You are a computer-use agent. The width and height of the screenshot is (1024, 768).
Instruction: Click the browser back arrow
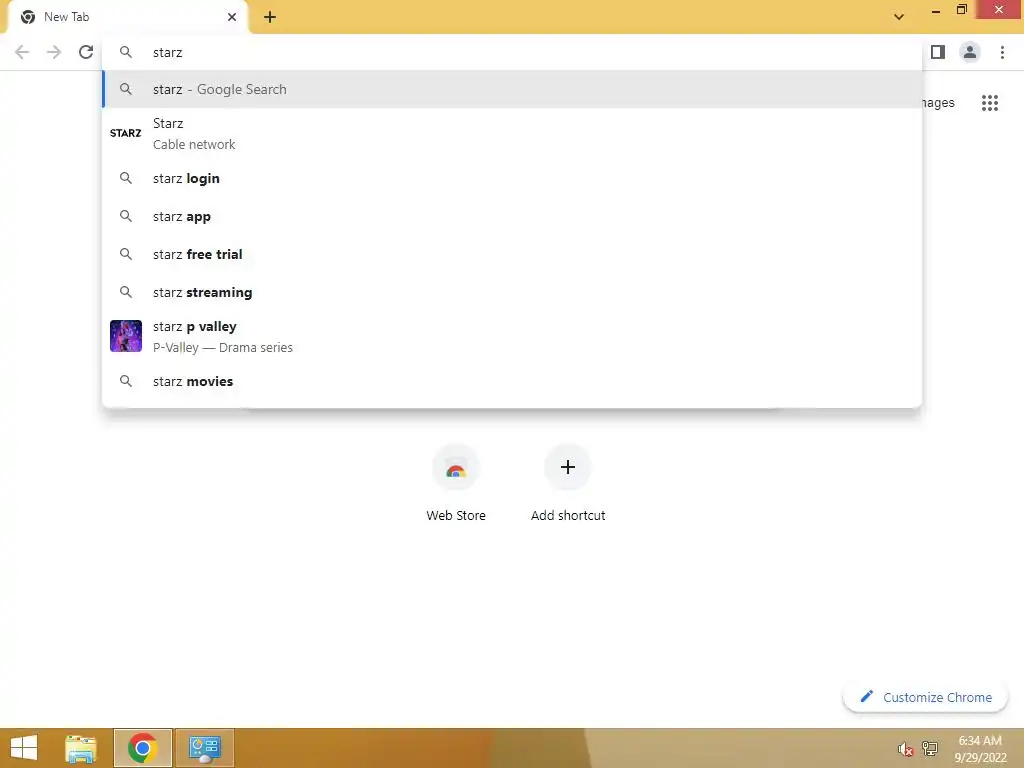22,52
